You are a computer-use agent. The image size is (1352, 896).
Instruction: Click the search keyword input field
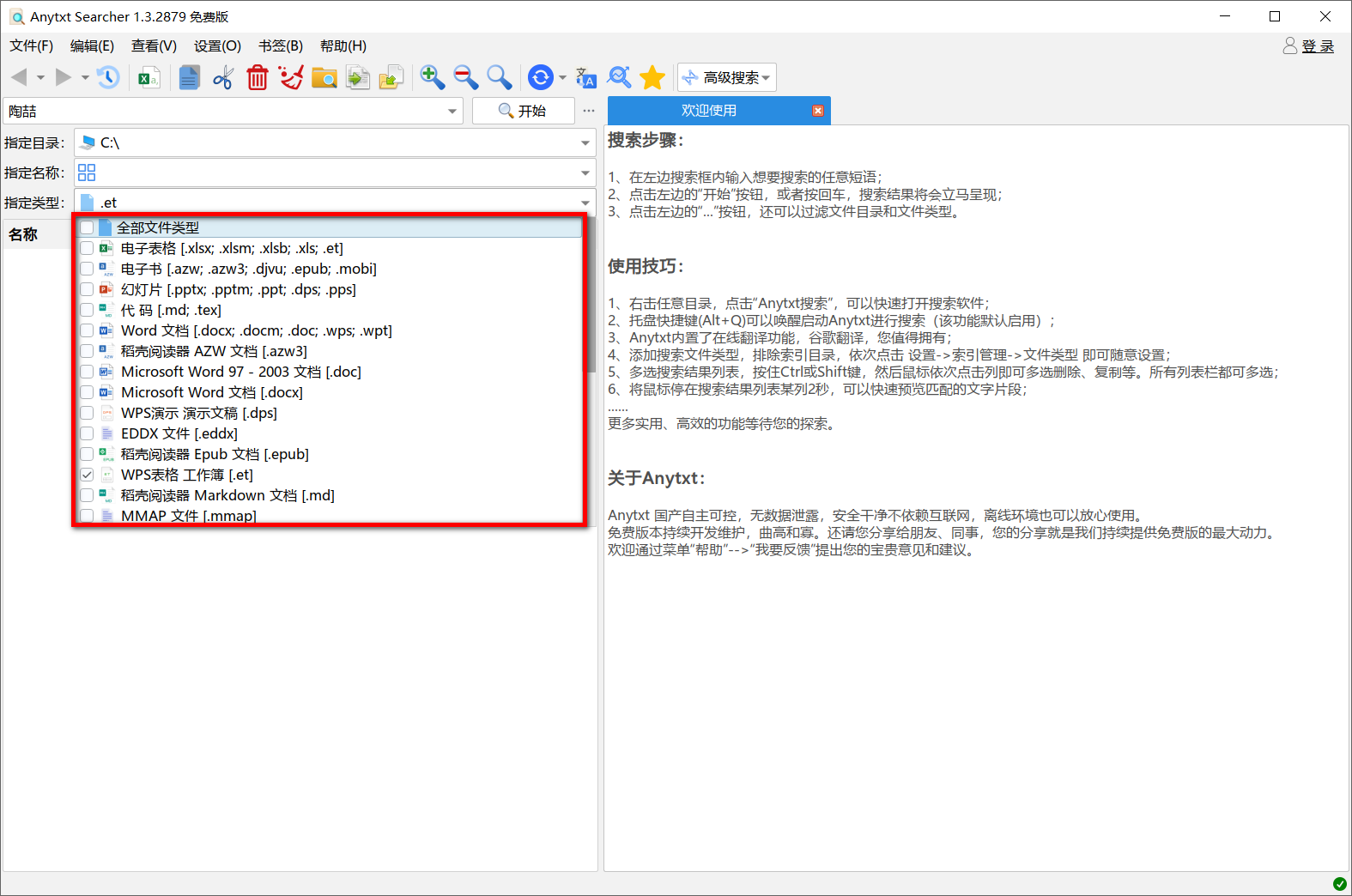click(x=227, y=111)
